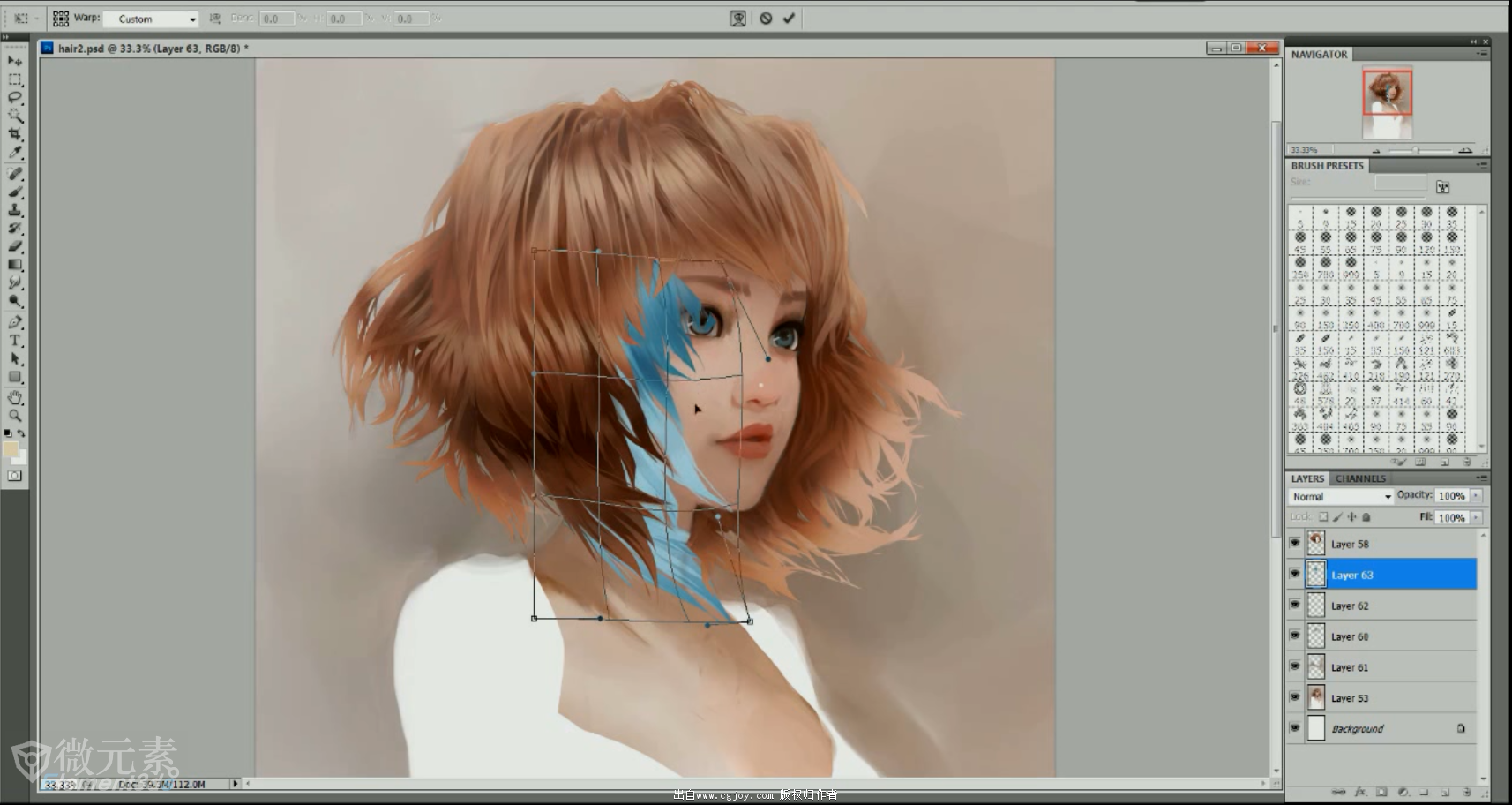Screen dimensions: 1512x805
Task: Select the Pen tool
Action: click(x=15, y=322)
